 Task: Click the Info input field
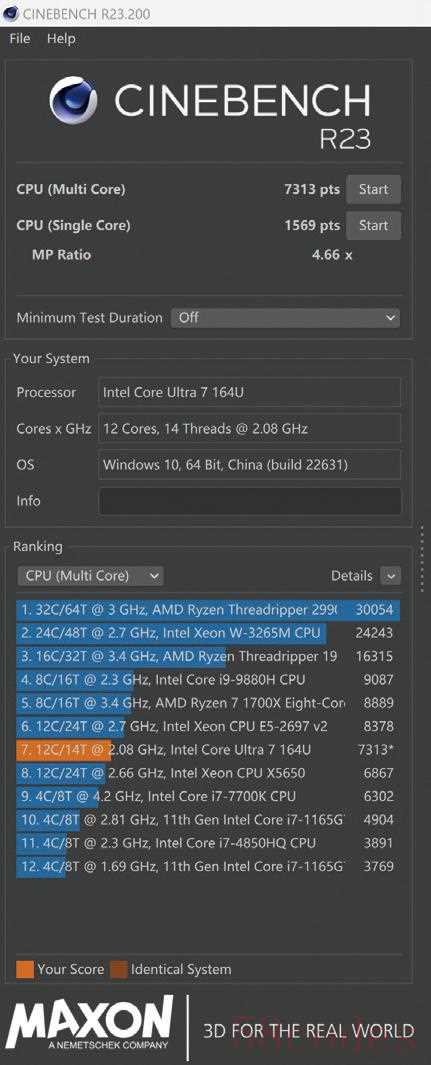tap(250, 501)
